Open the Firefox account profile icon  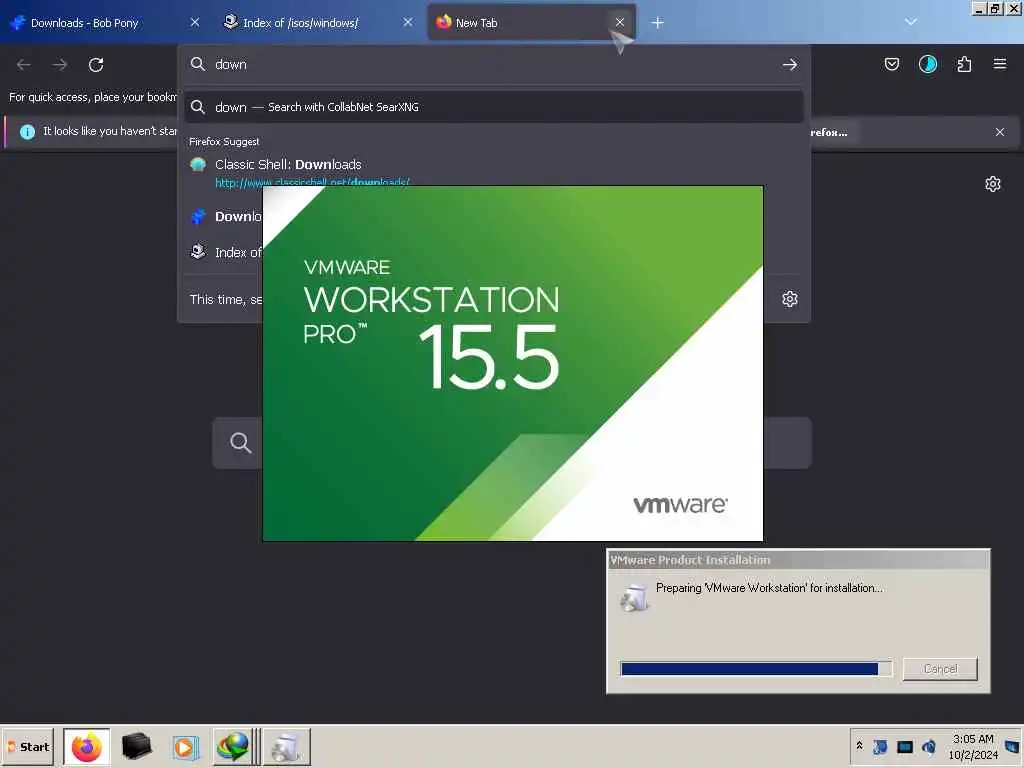click(927, 64)
